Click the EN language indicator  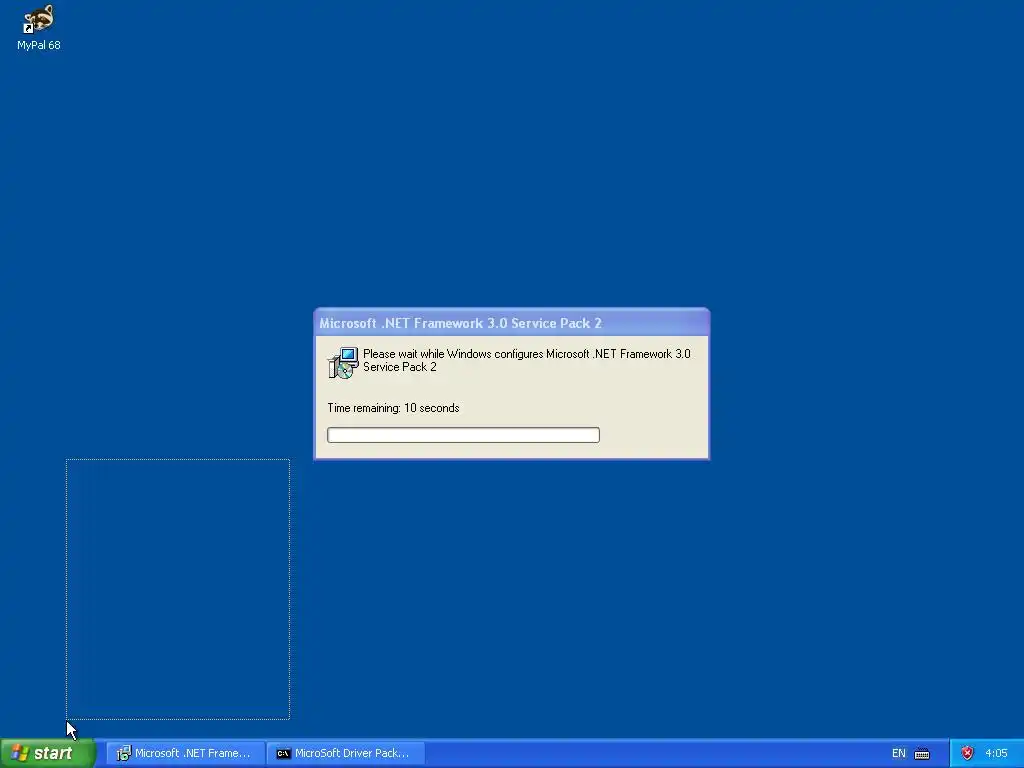[899, 753]
